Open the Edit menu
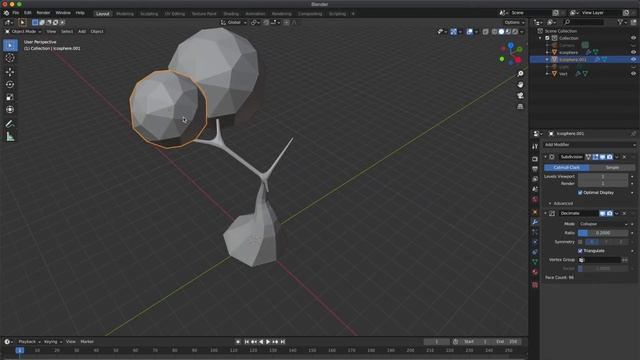The image size is (640, 360). (27, 13)
